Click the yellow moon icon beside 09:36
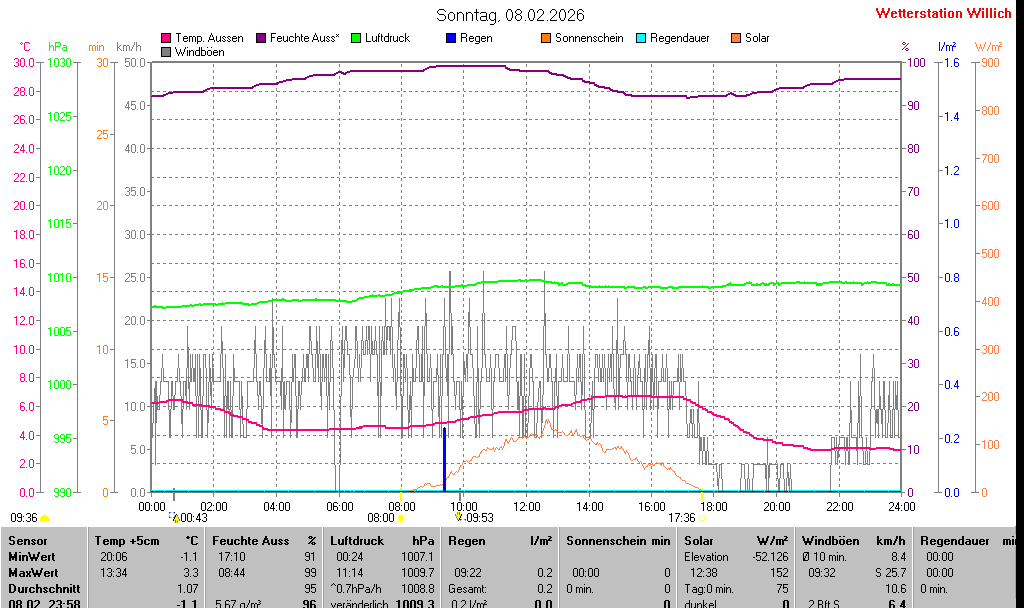1024x608 pixels. coord(44,518)
